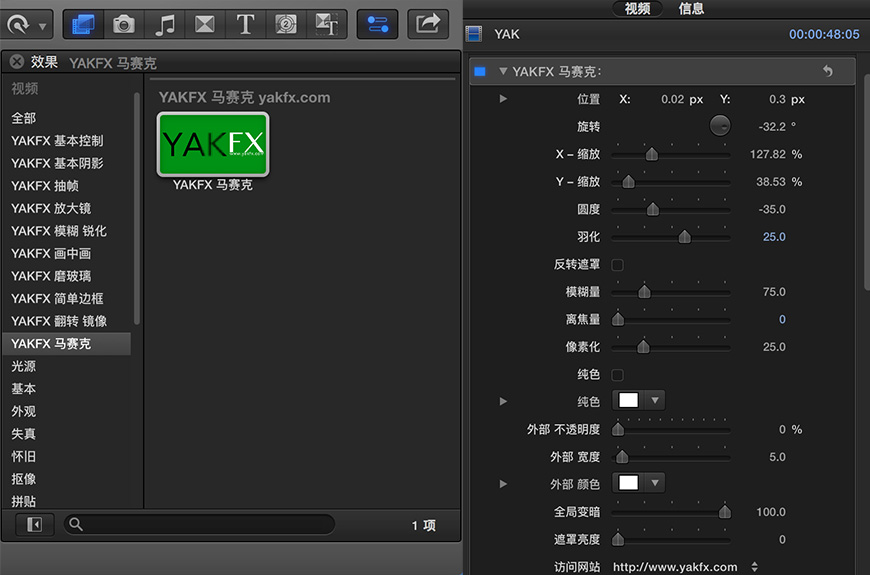Open the Titles browser T icon
The width and height of the screenshot is (870, 575).
(x=245, y=24)
